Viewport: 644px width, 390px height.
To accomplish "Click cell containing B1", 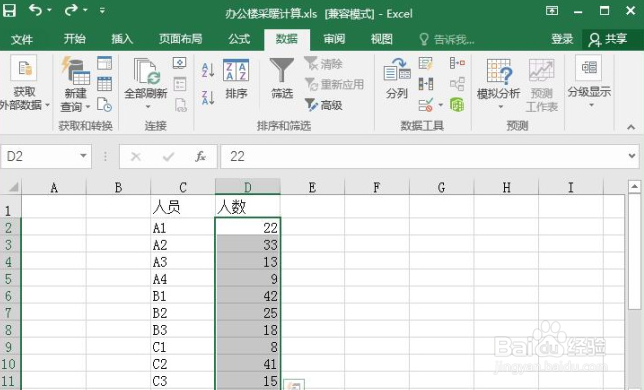I will [183, 296].
